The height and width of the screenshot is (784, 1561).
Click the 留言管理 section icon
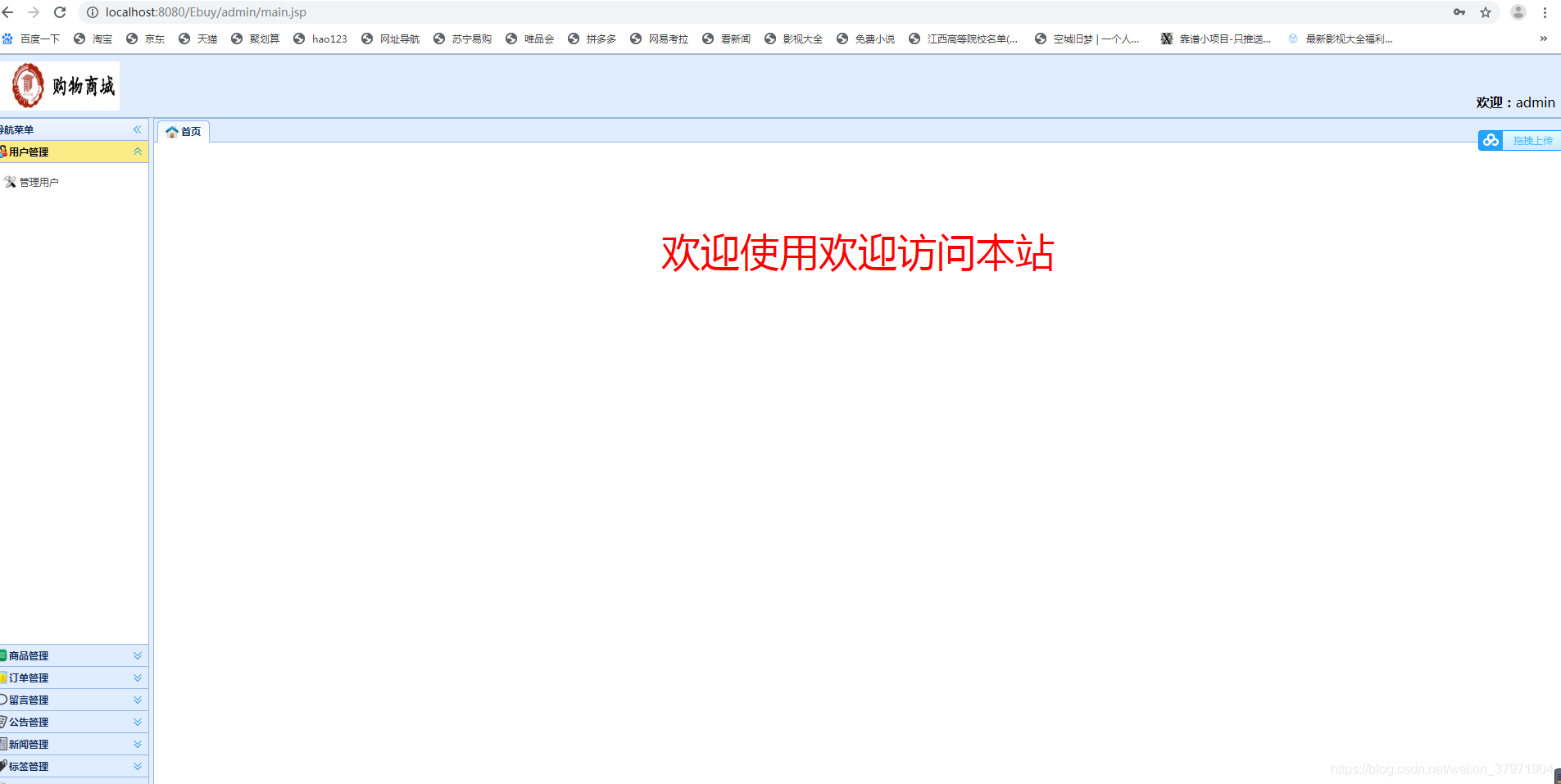[x=3, y=700]
